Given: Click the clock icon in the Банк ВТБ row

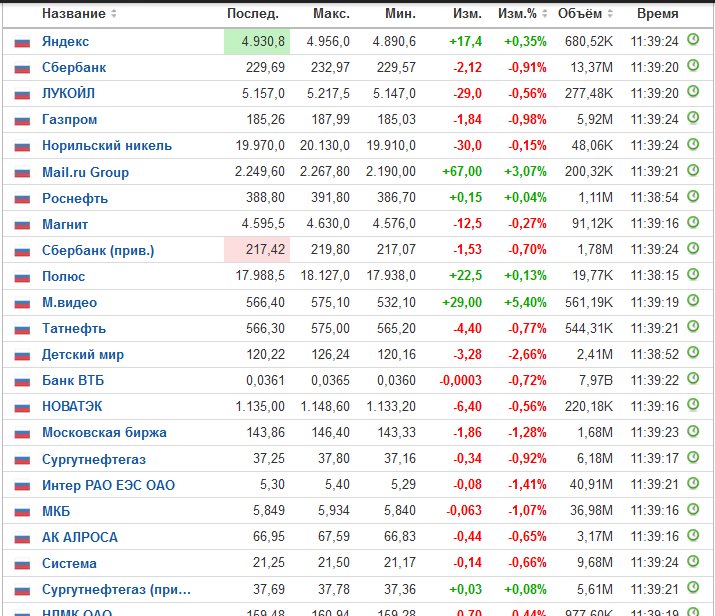Looking at the screenshot, I should click(x=693, y=378).
